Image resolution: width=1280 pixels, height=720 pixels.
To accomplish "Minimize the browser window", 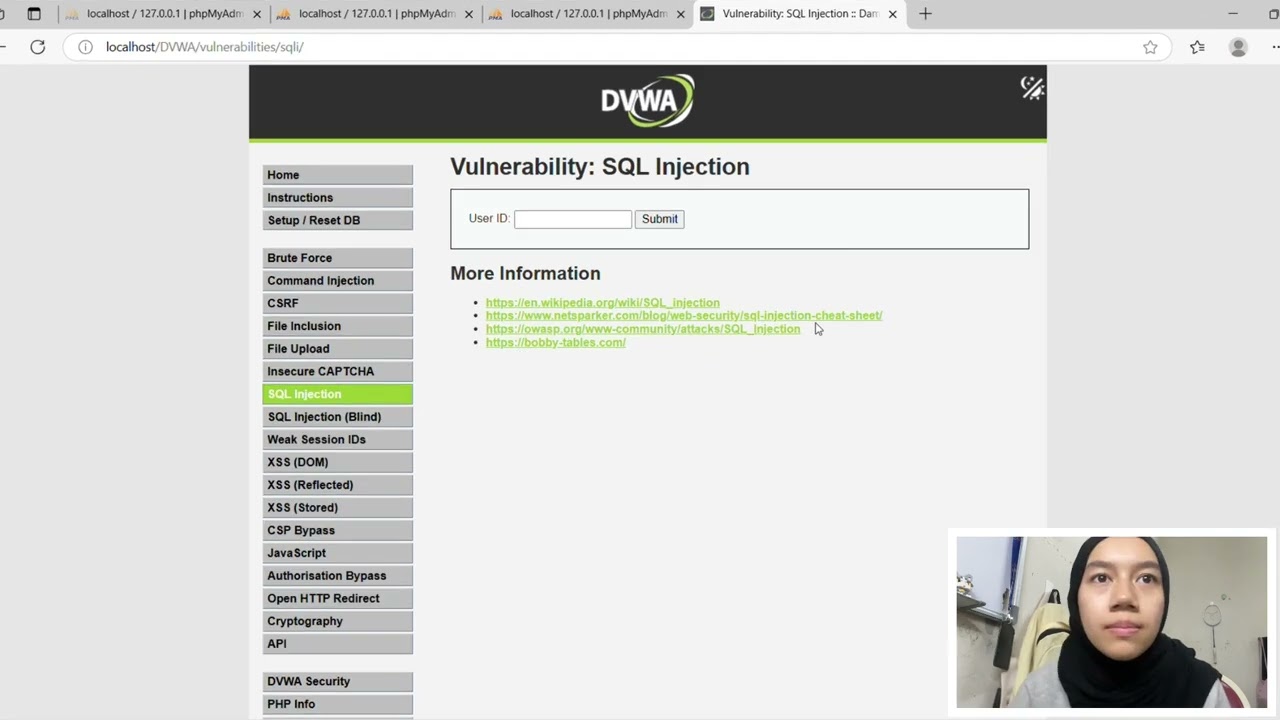I will [1233, 14].
